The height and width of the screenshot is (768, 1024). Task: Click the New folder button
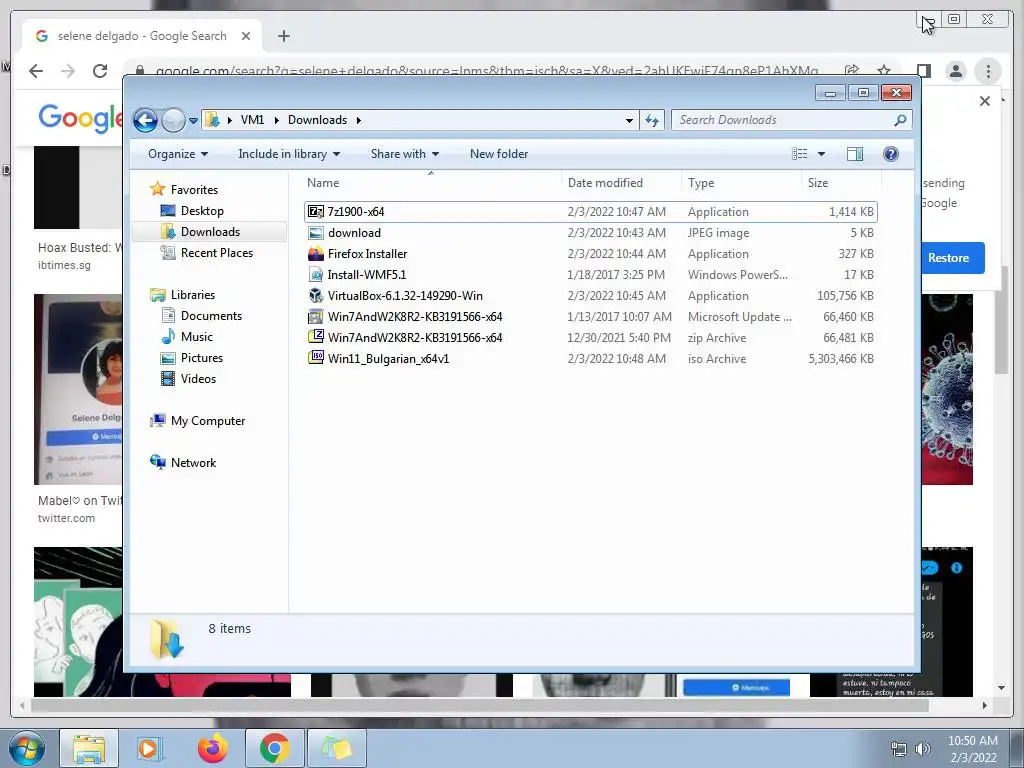coord(499,154)
